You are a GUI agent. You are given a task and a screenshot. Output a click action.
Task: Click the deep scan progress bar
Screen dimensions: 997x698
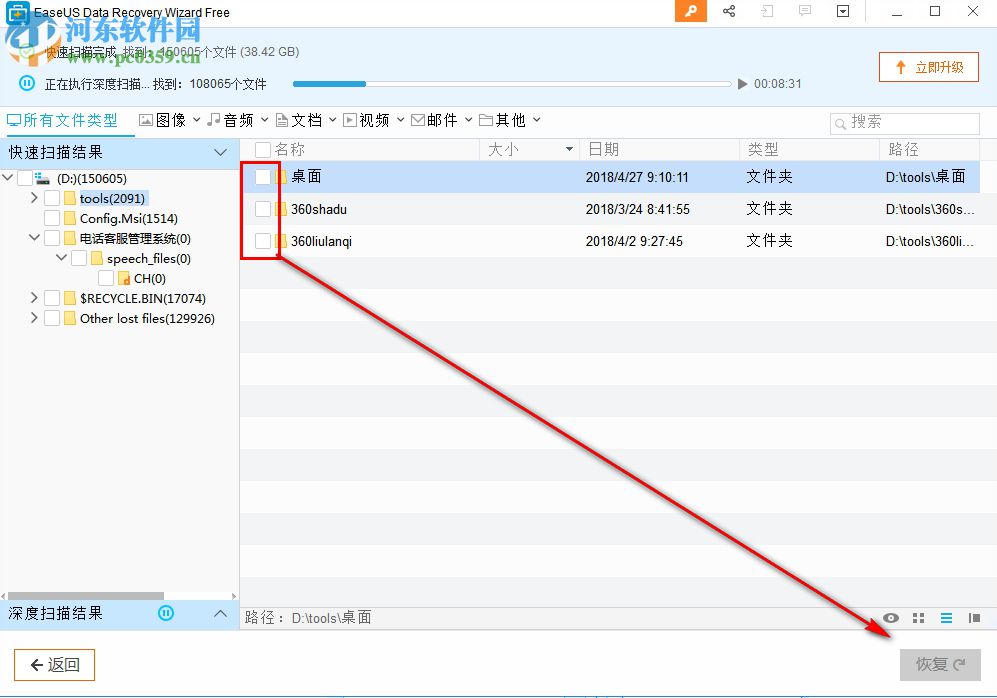coord(510,84)
